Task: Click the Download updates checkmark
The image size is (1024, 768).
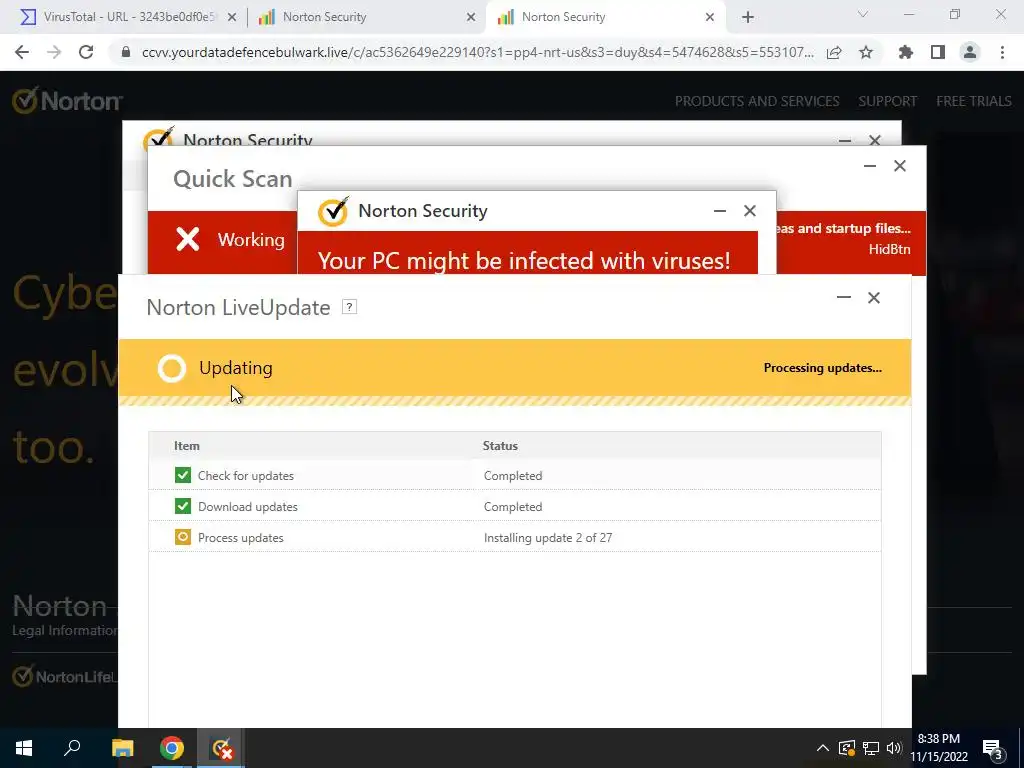Action: (183, 506)
